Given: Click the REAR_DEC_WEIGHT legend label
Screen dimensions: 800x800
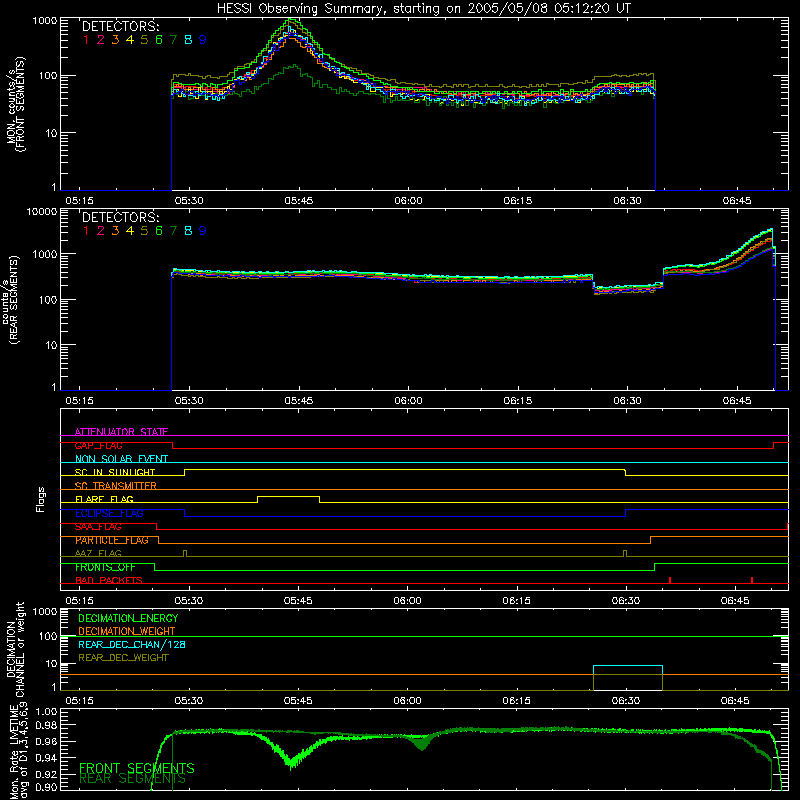Looking at the screenshot, I should (x=123, y=658).
